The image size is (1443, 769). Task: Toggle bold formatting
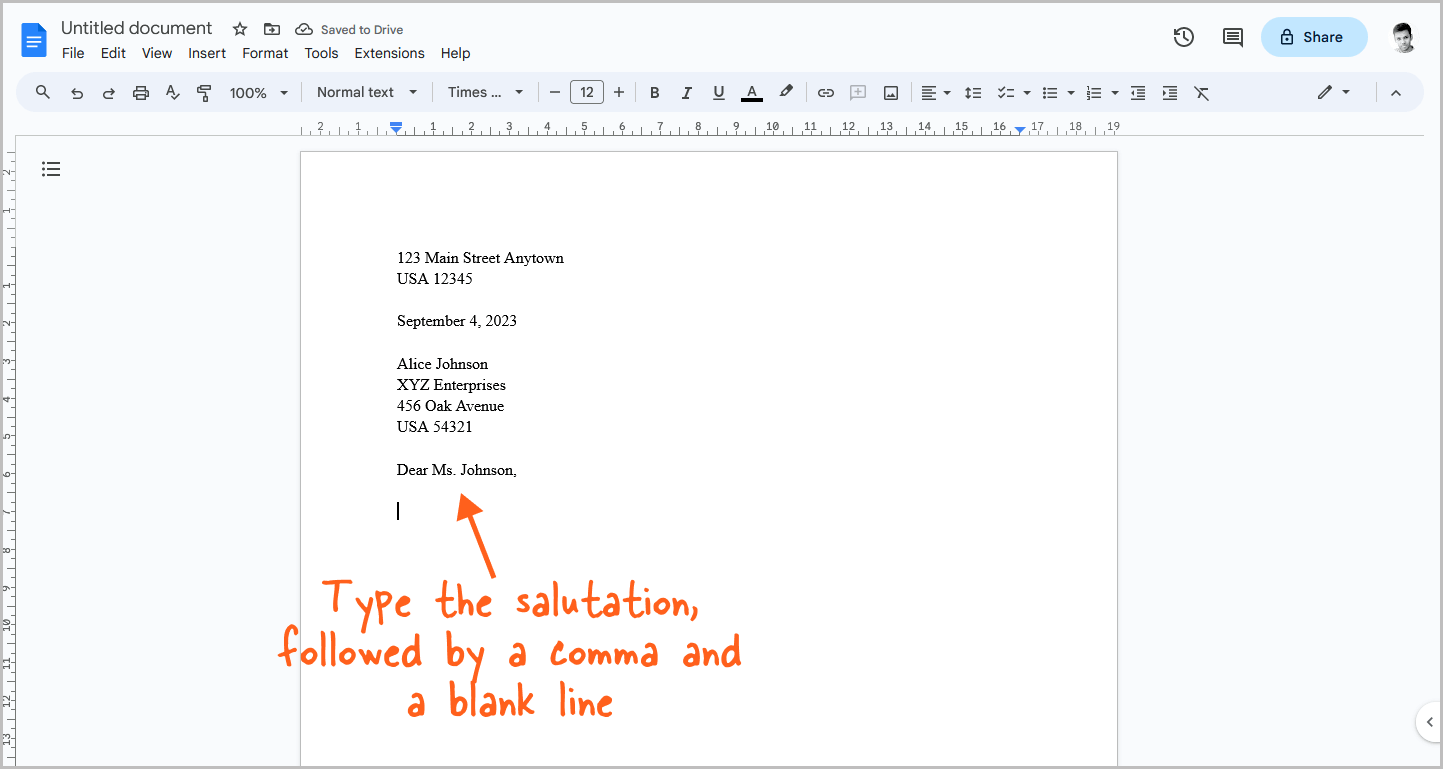coord(654,92)
